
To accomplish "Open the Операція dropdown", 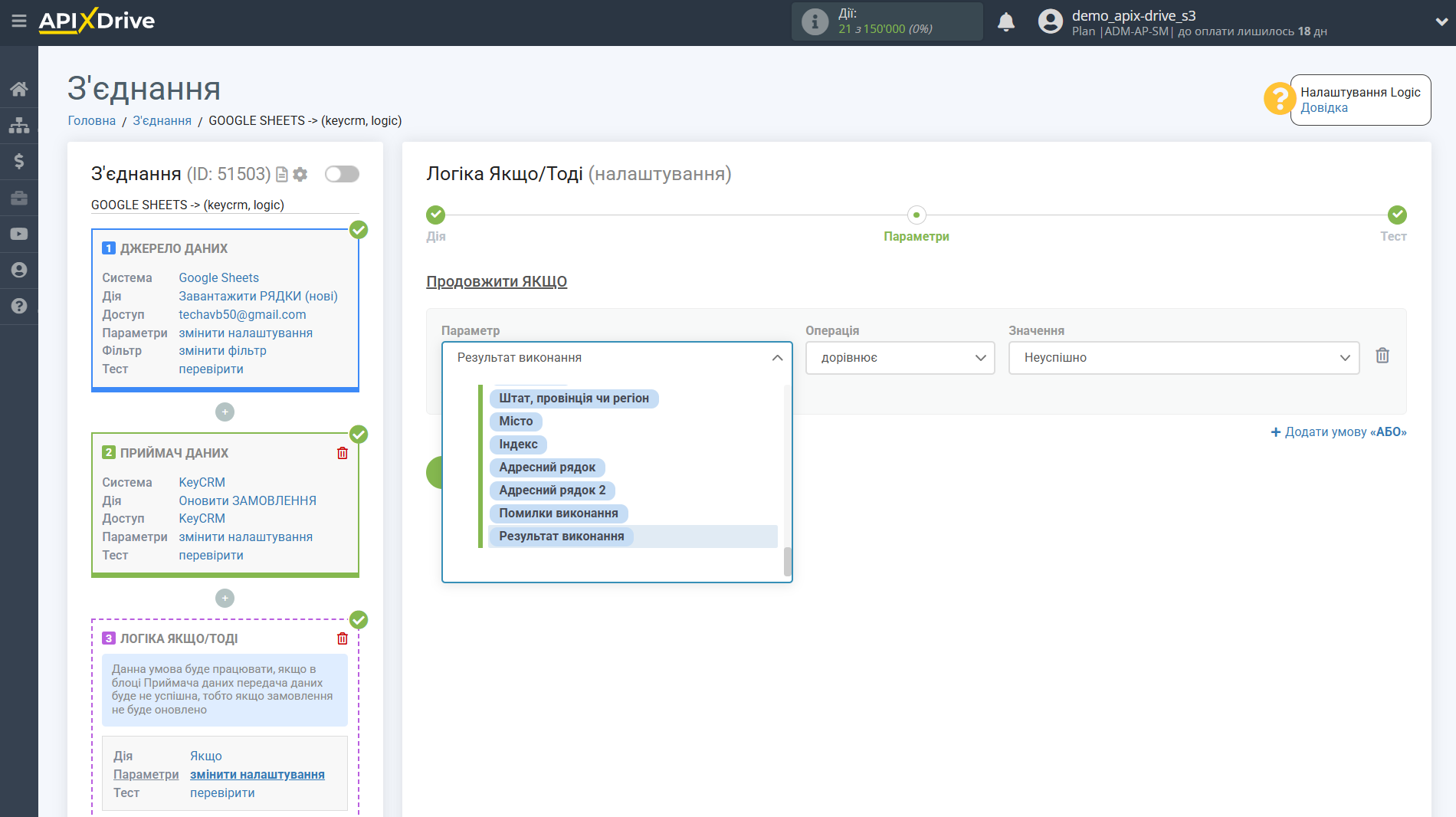I will click(900, 358).
